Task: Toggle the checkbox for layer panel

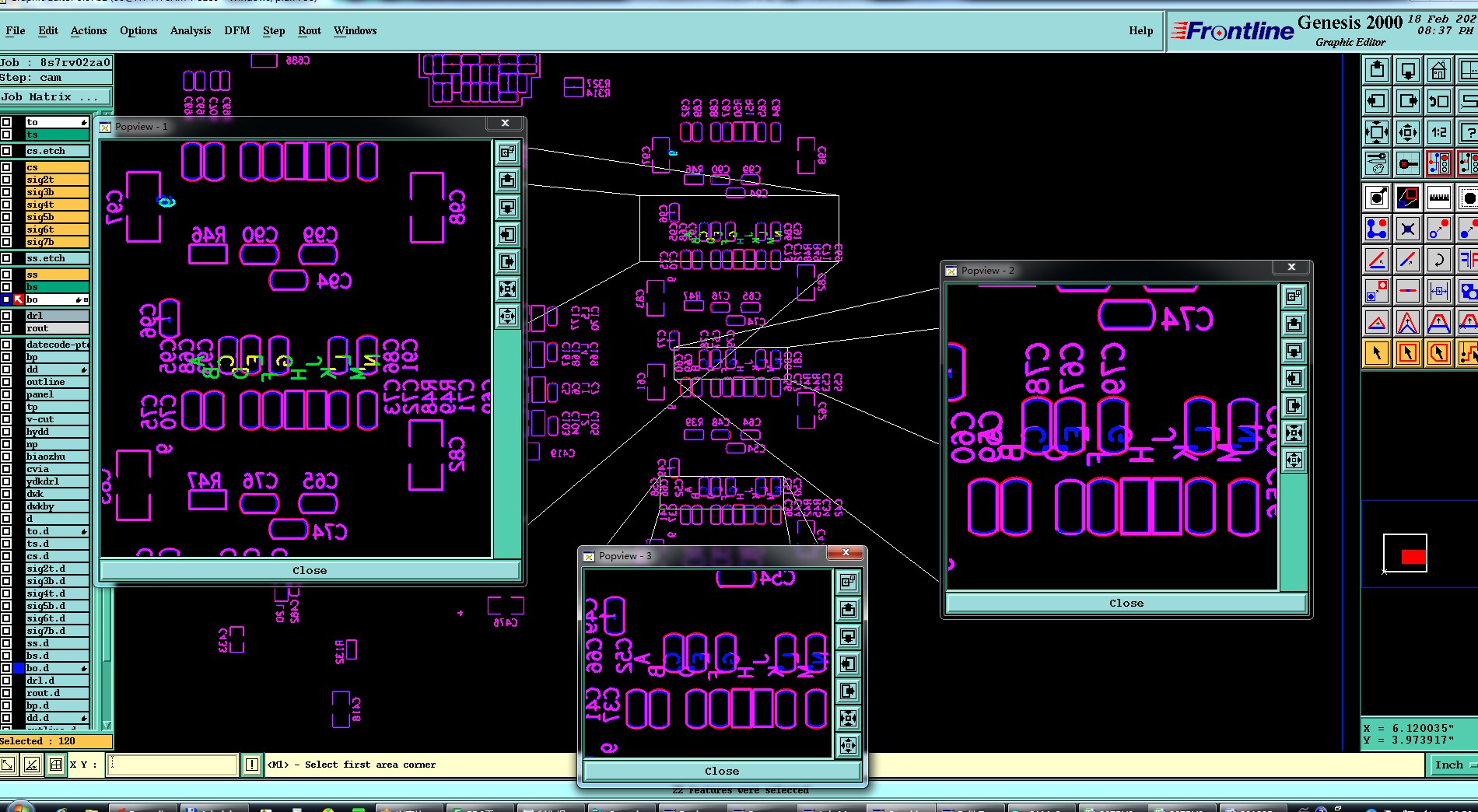Action: coord(6,394)
